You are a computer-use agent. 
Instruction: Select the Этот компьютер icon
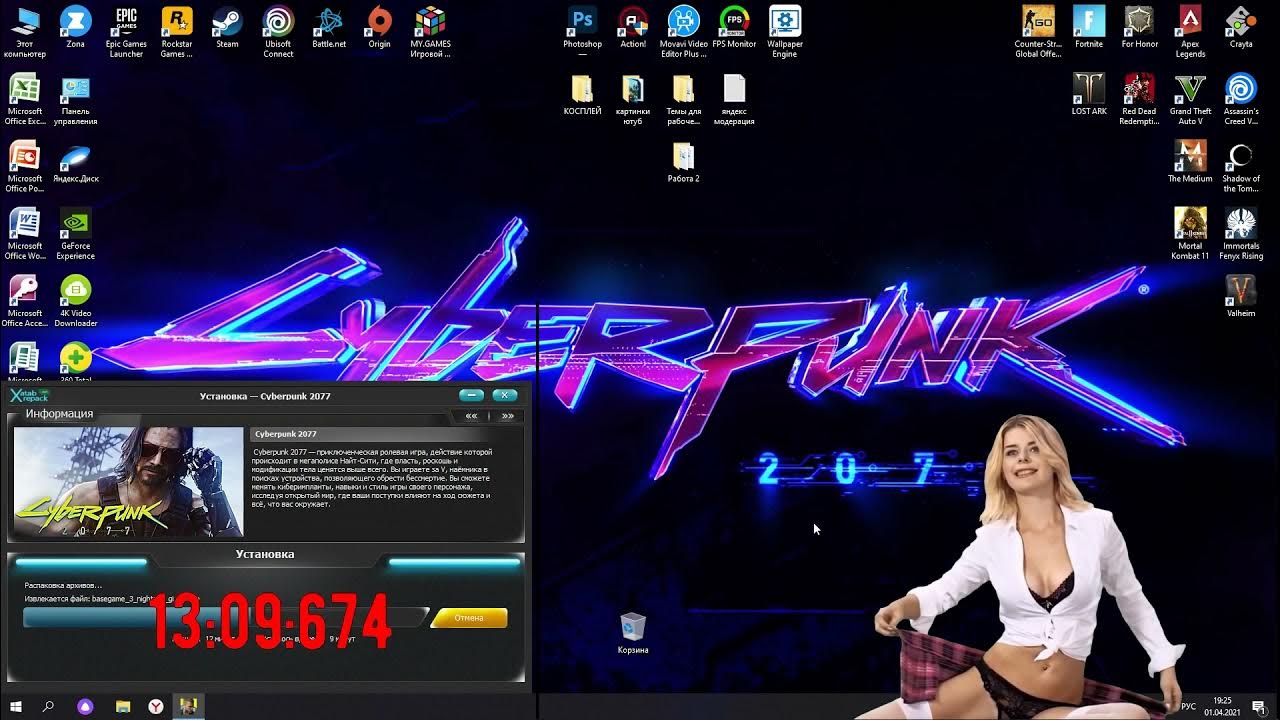click(x=24, y=32)
